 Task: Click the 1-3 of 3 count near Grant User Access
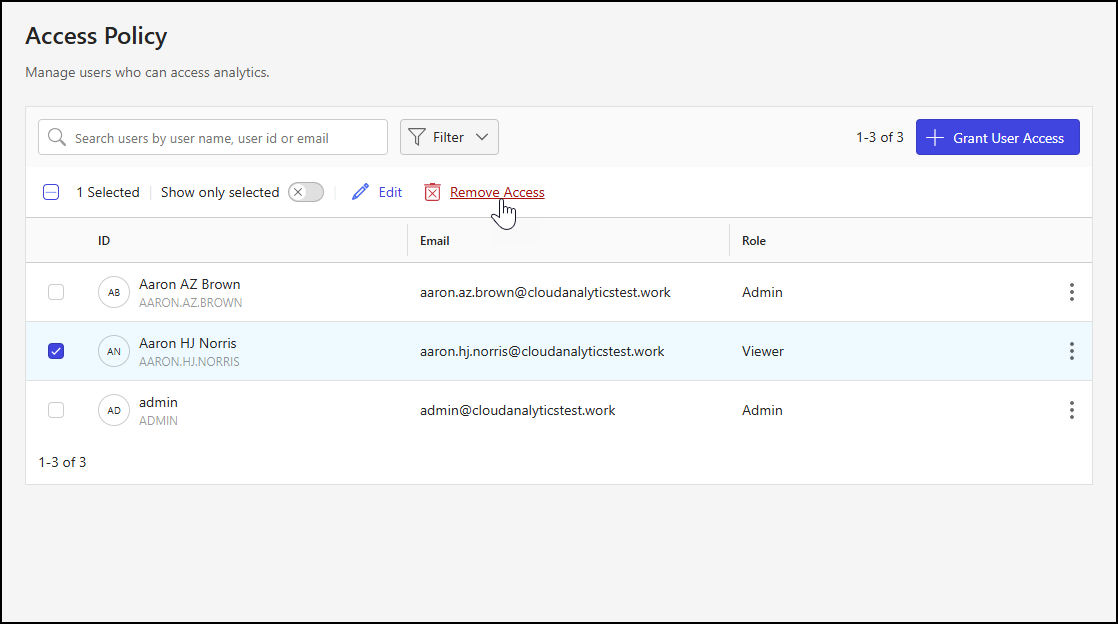point(880,137)
